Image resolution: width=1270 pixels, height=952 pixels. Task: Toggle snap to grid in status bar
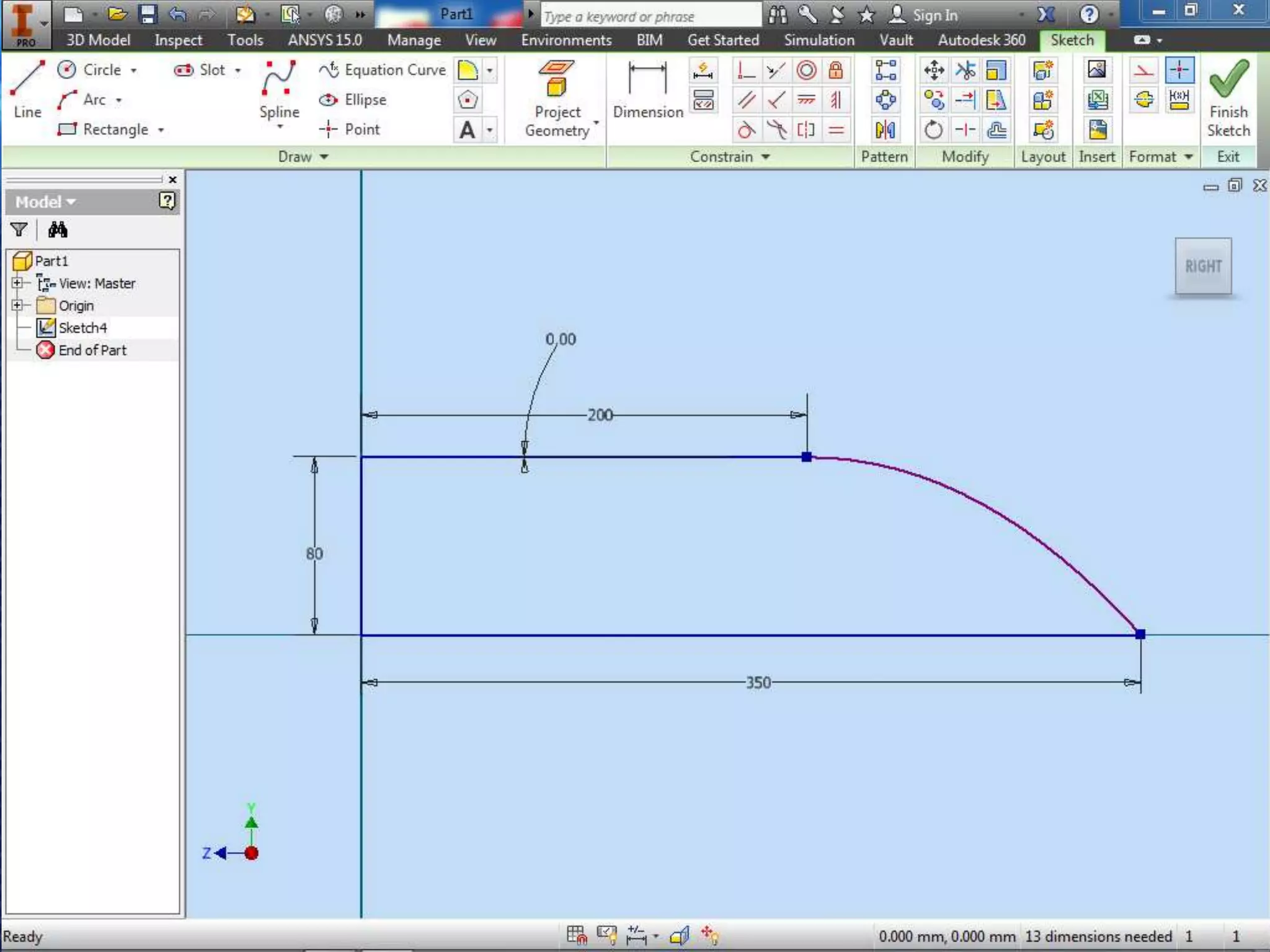tap(576, 935)
